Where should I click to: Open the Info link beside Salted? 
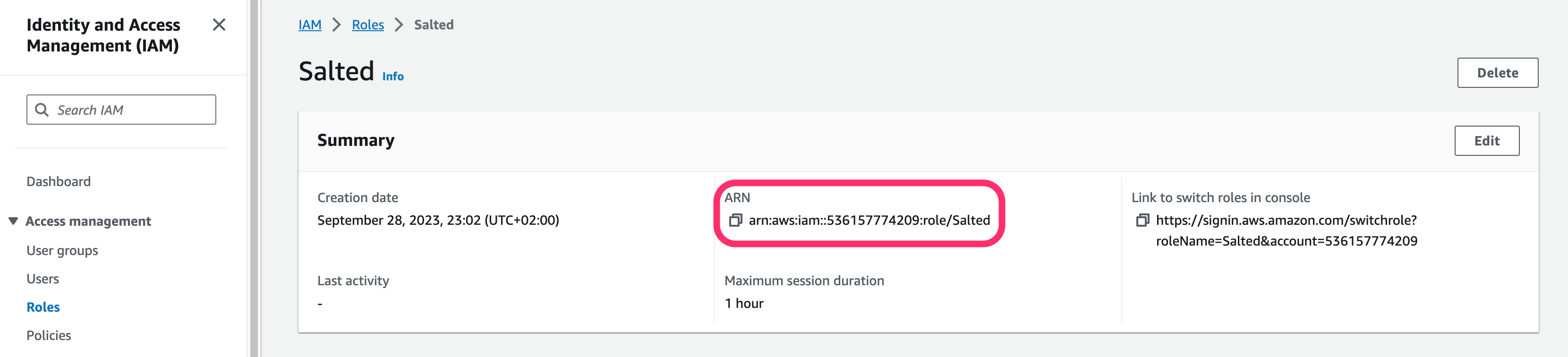(x=392, y=76)
